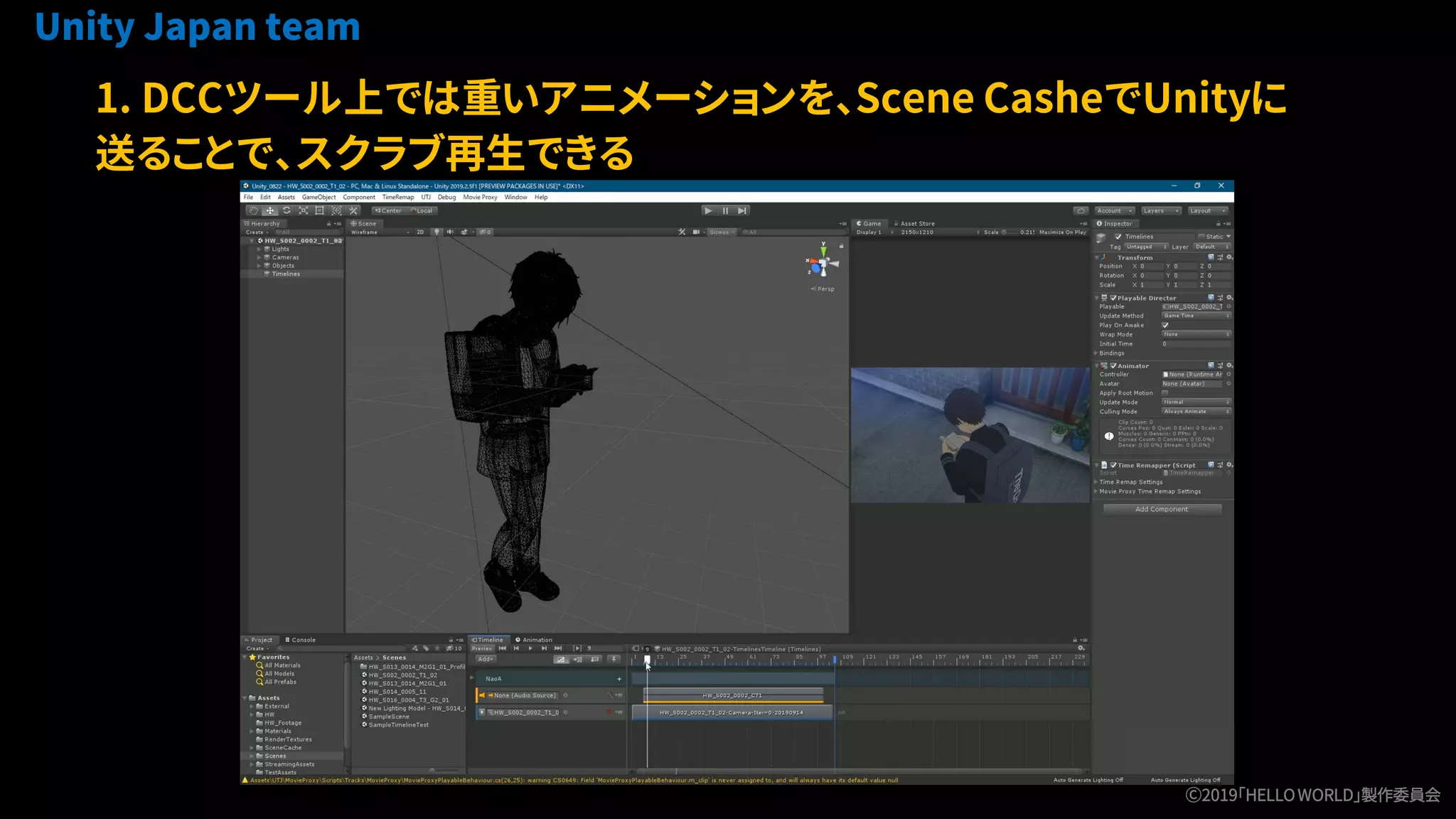This screenshot has width=1456, height=819.
Task: Open the Movie Proxy menu
Action: click(x=480, y=198)
